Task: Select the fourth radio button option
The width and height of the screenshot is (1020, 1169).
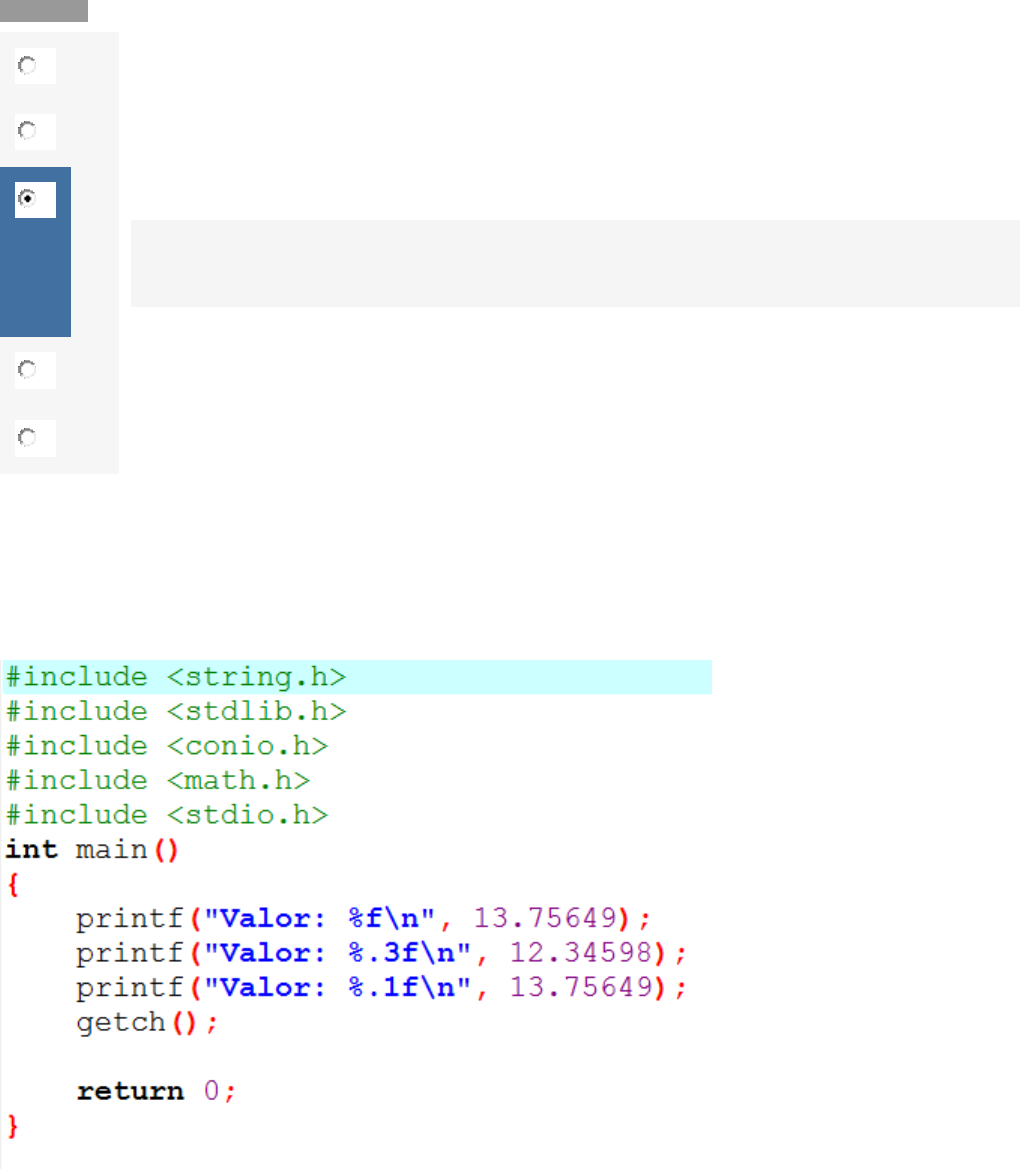Action: [x=28, y=370]
